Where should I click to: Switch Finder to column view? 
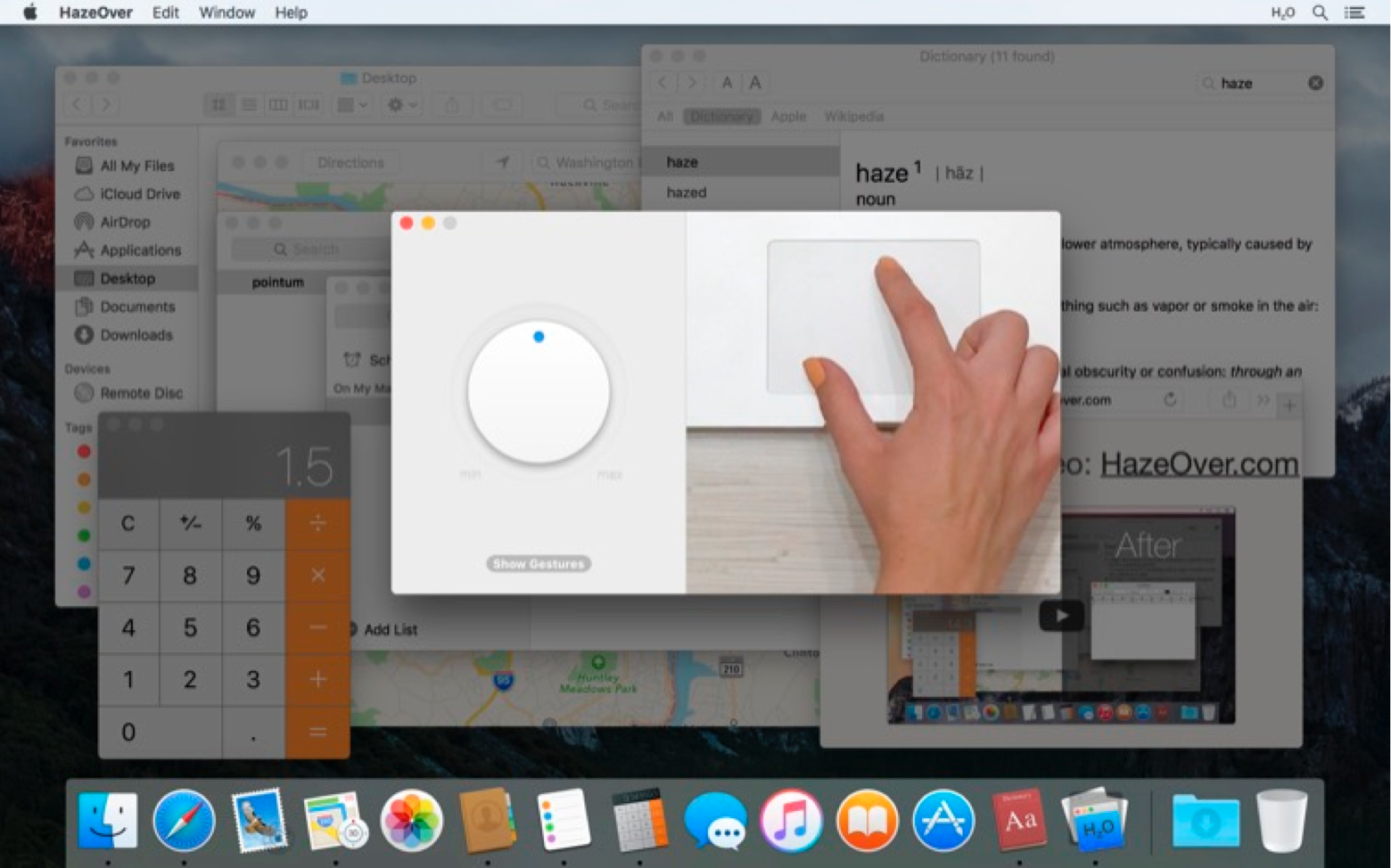pos(278,104)
